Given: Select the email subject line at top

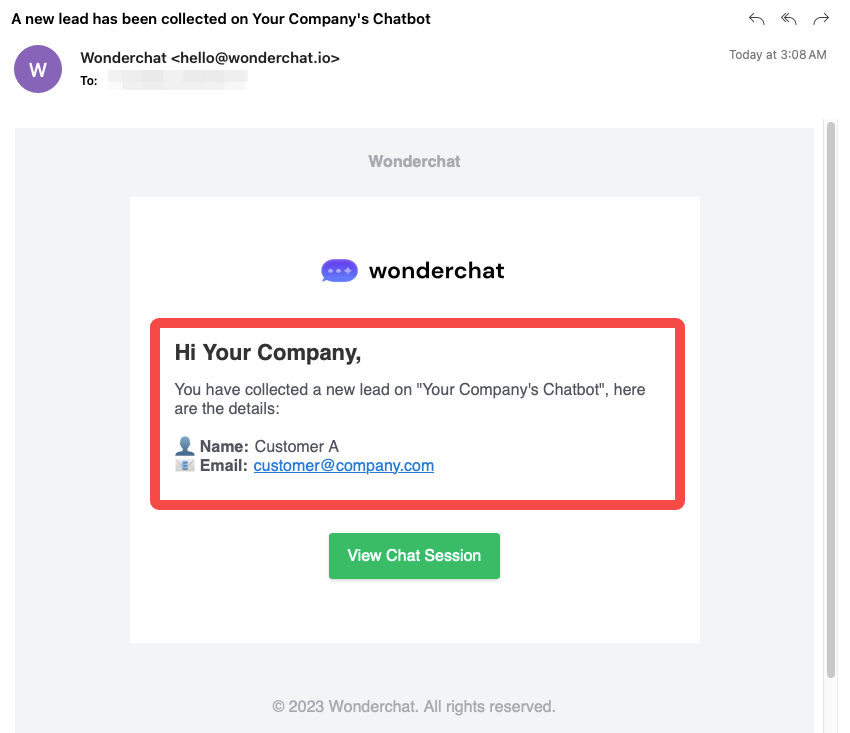Looking at the screenshot, I should (x=221, y=19).
